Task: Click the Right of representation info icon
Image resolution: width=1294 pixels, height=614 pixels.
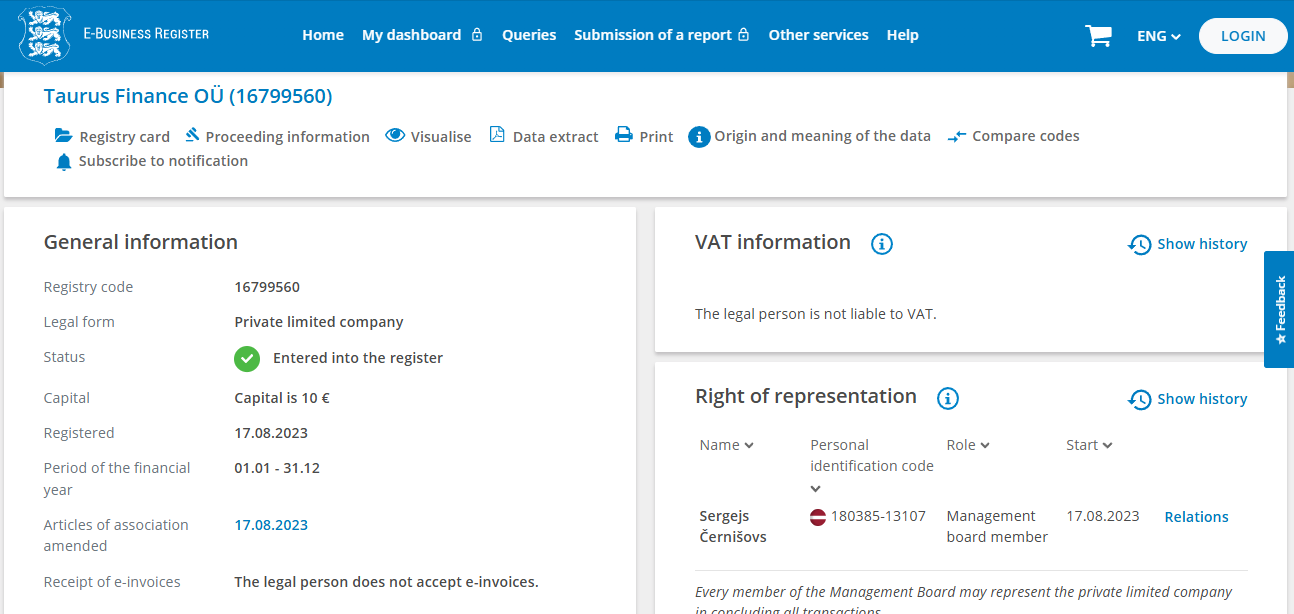Action: 948,398
